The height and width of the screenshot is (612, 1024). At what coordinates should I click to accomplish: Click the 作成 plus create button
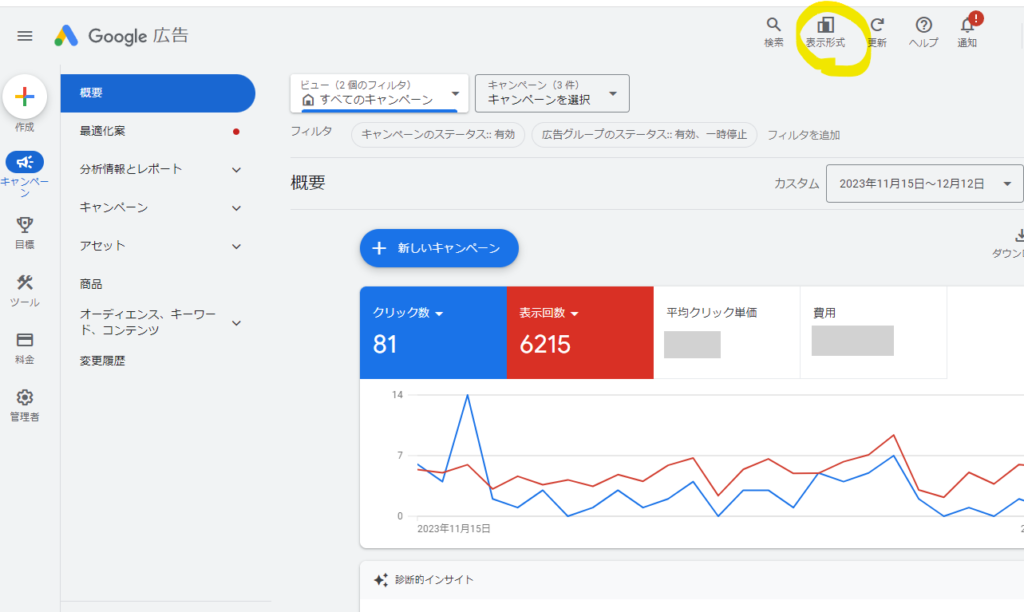click(x=26, y=97)
